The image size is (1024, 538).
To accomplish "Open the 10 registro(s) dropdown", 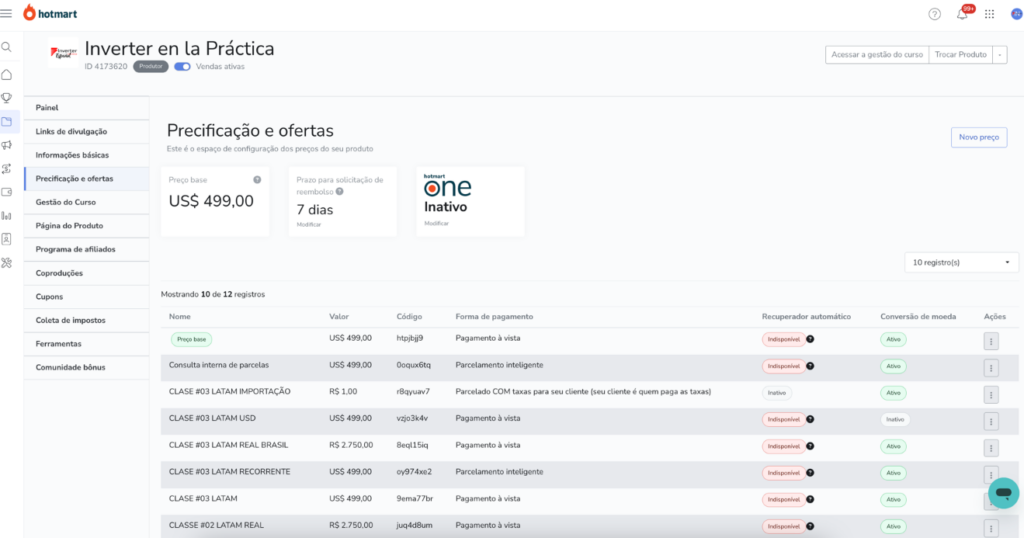I will click(960, 262).
